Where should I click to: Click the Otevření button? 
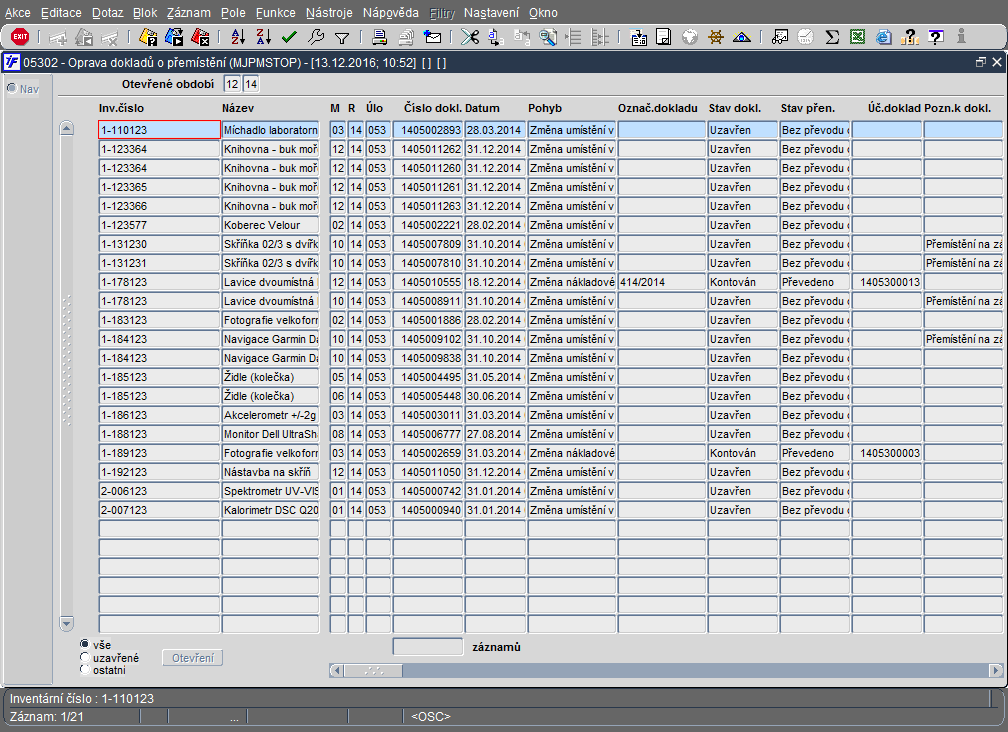tap(193, 657)
